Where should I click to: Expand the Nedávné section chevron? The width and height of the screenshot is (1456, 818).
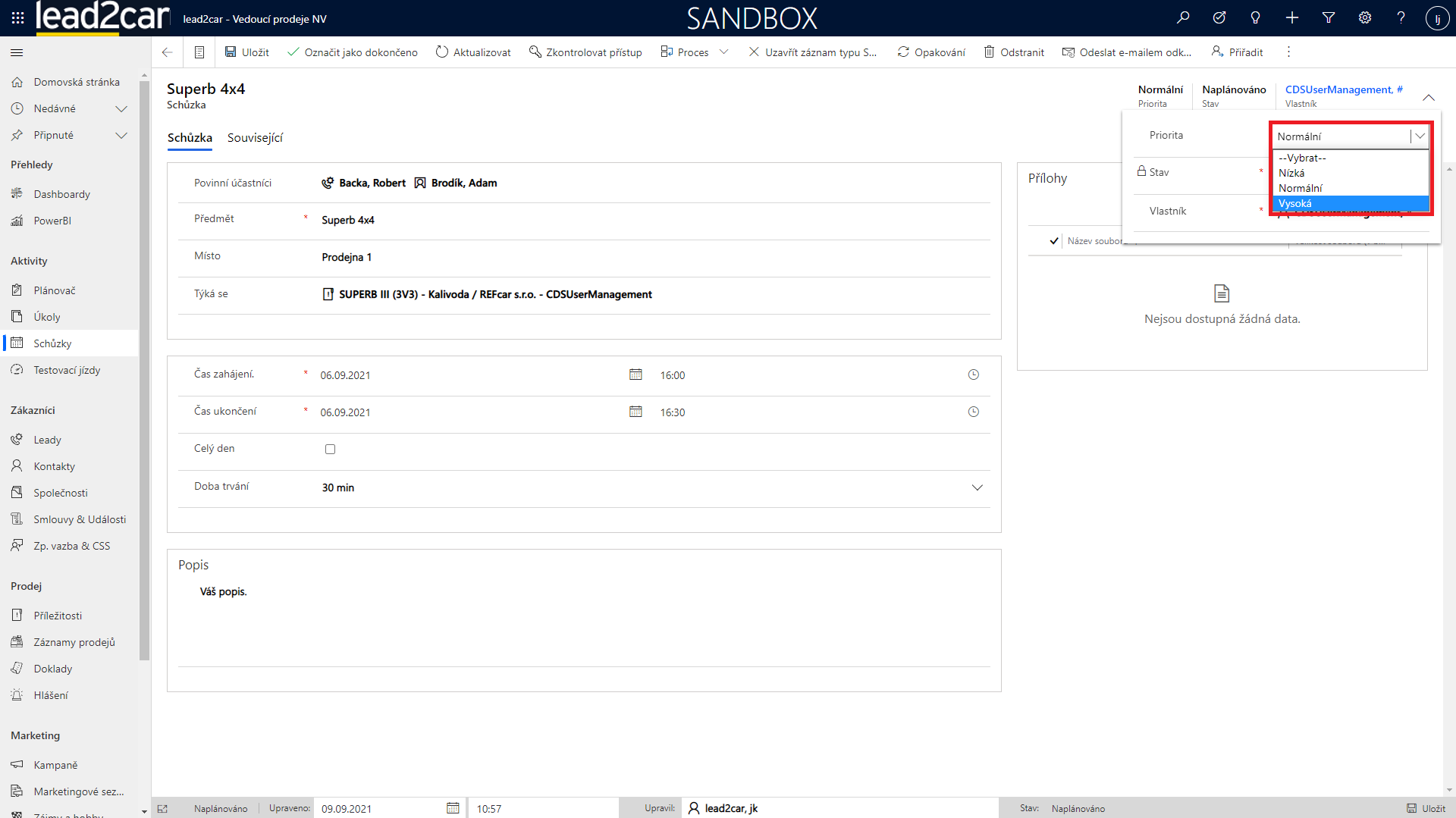tap(121, 108)
